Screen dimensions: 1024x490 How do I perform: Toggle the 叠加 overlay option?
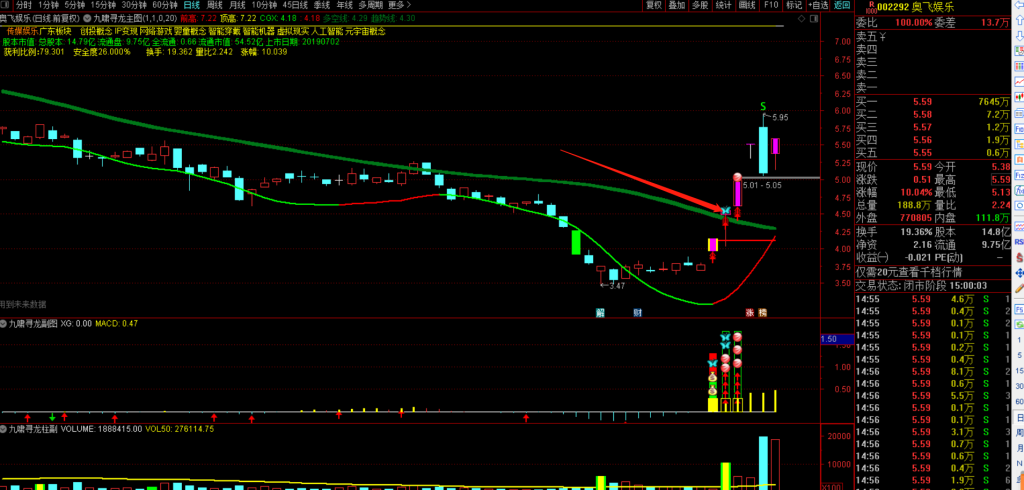click(677, 5)
